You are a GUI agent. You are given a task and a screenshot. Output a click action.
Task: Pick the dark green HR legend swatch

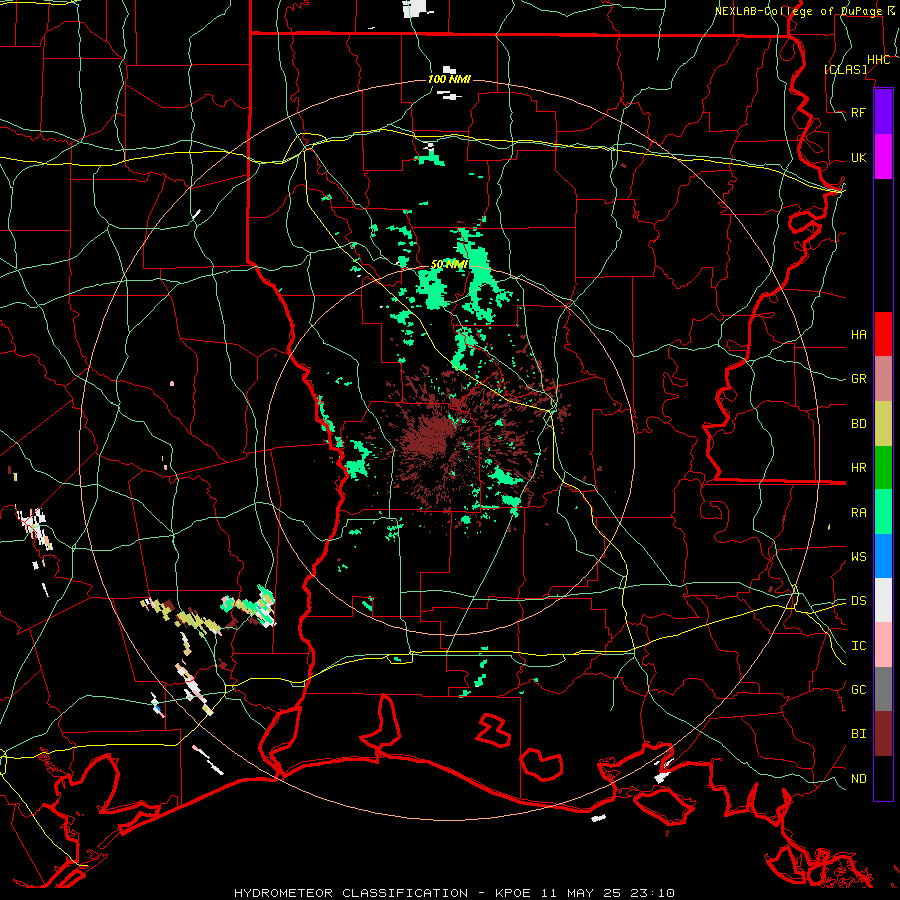tap(883, 468)
